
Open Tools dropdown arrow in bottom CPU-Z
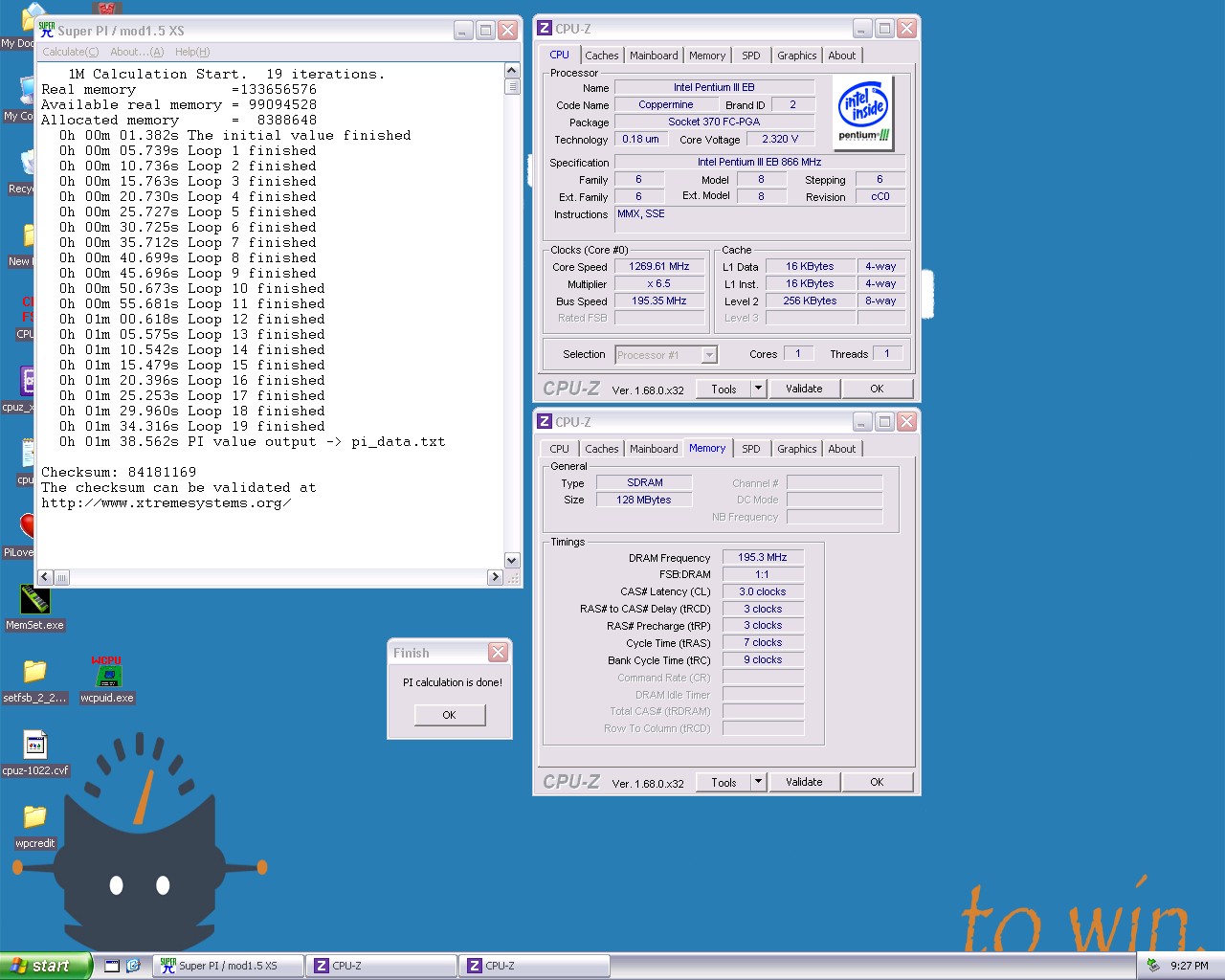click(x=758, y=782)
